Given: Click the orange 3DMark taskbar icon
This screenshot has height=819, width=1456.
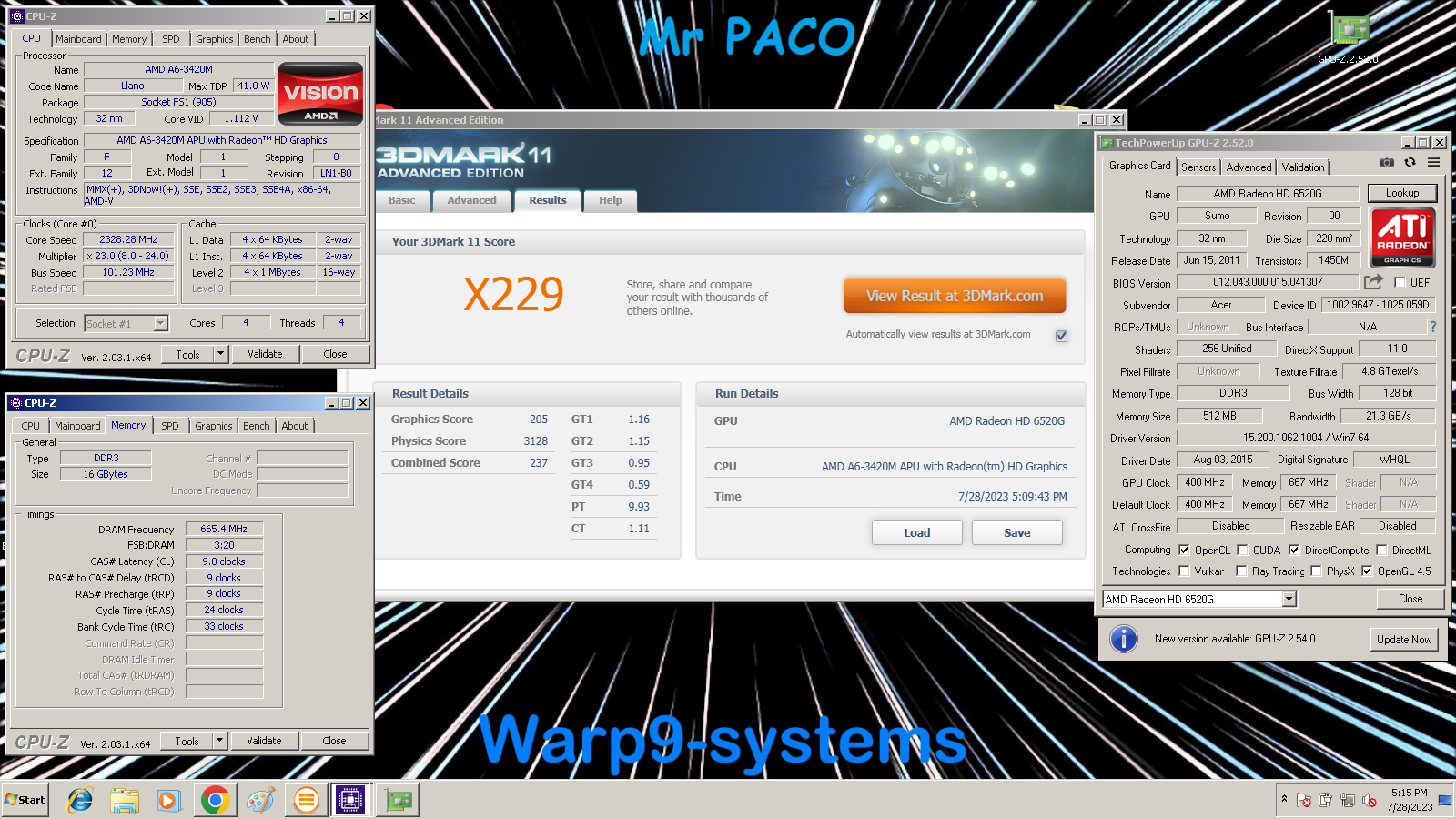Looking at the screenshot, I should click(306, 801).
